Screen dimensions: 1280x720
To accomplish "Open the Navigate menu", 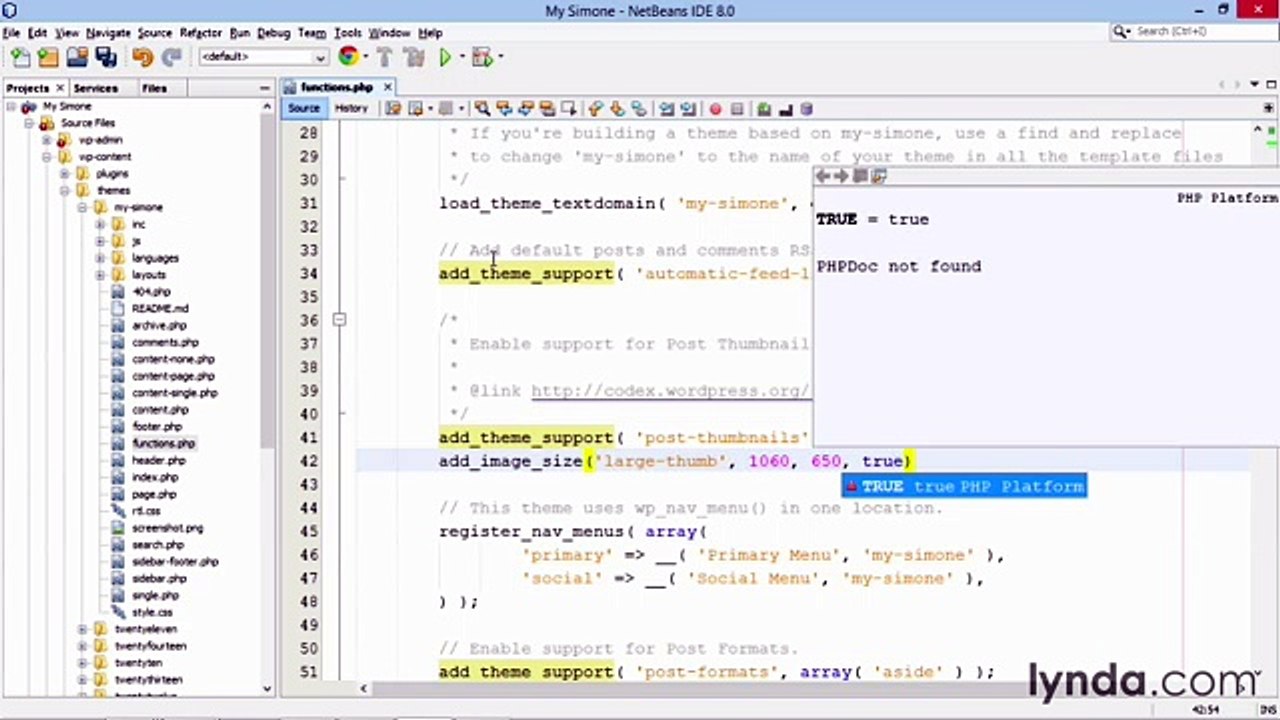I will coord(107,33).
